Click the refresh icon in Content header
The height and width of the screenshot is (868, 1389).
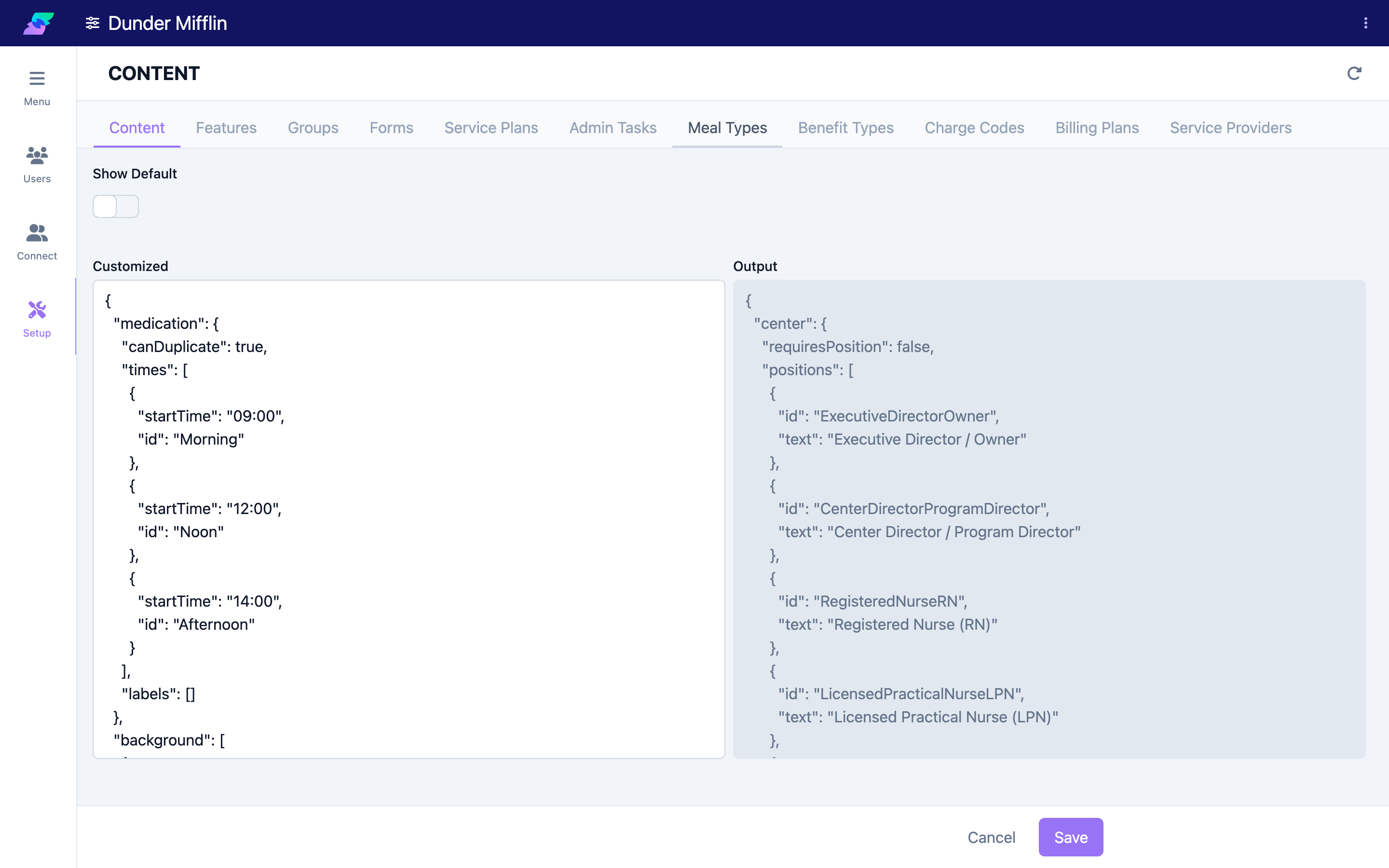point(1354,73)
